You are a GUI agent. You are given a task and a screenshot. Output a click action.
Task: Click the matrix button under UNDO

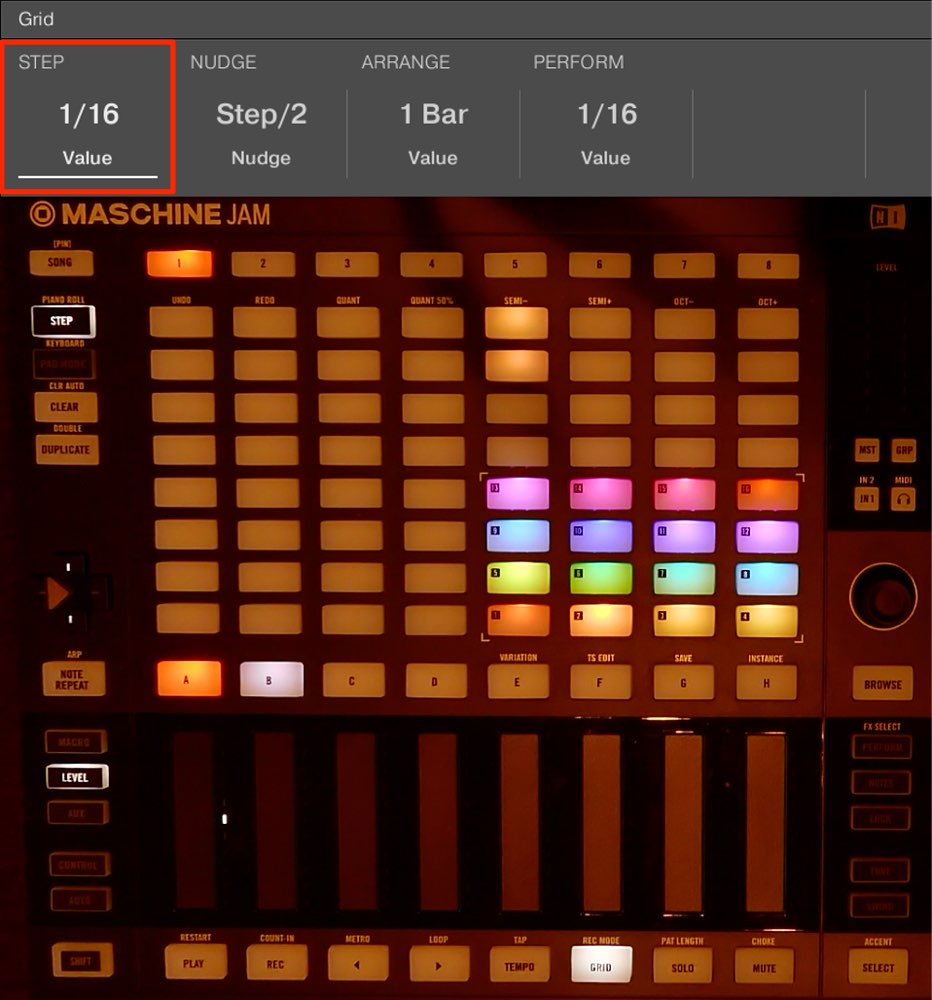(x=181, y=322)
